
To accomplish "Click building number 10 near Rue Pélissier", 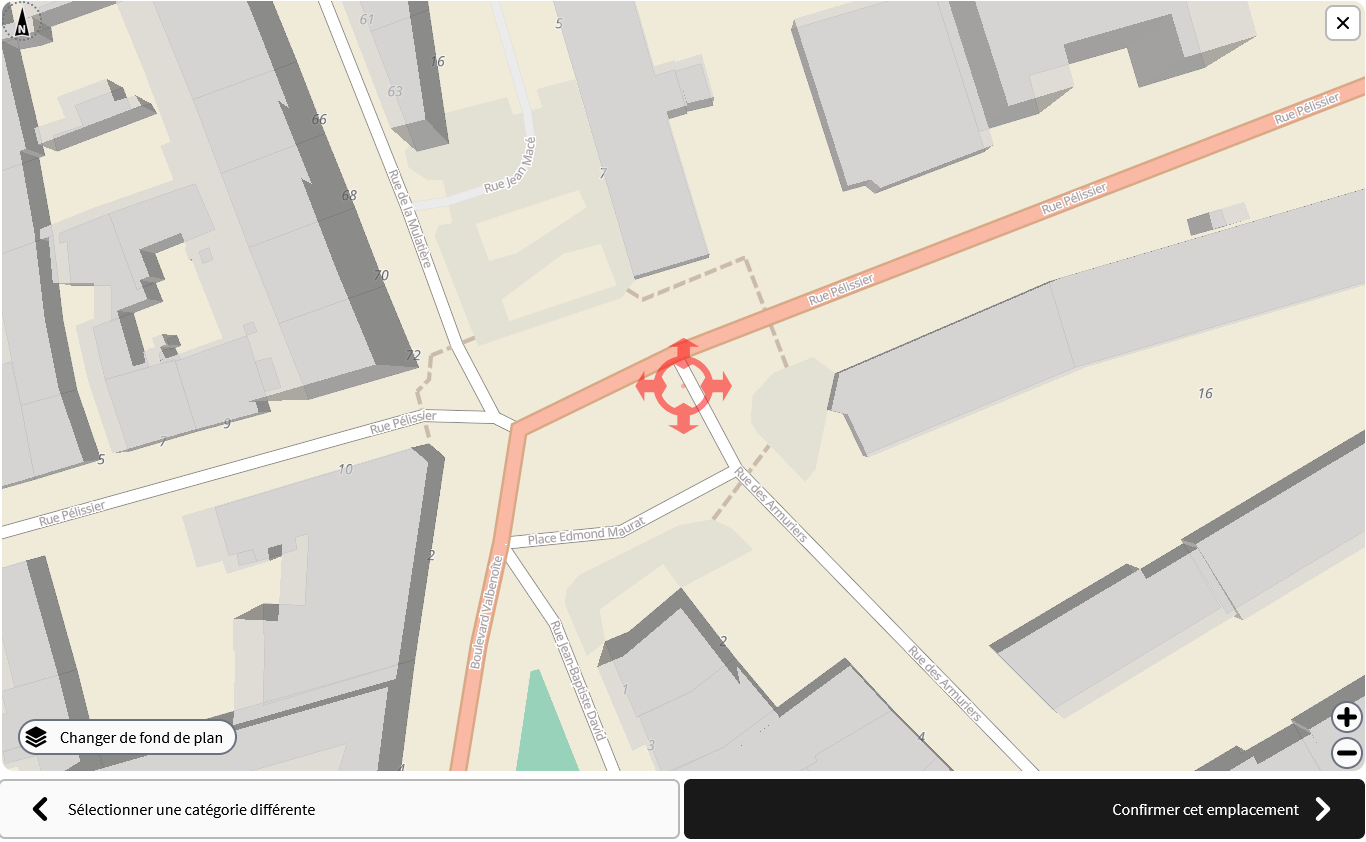I will point(345,468).
